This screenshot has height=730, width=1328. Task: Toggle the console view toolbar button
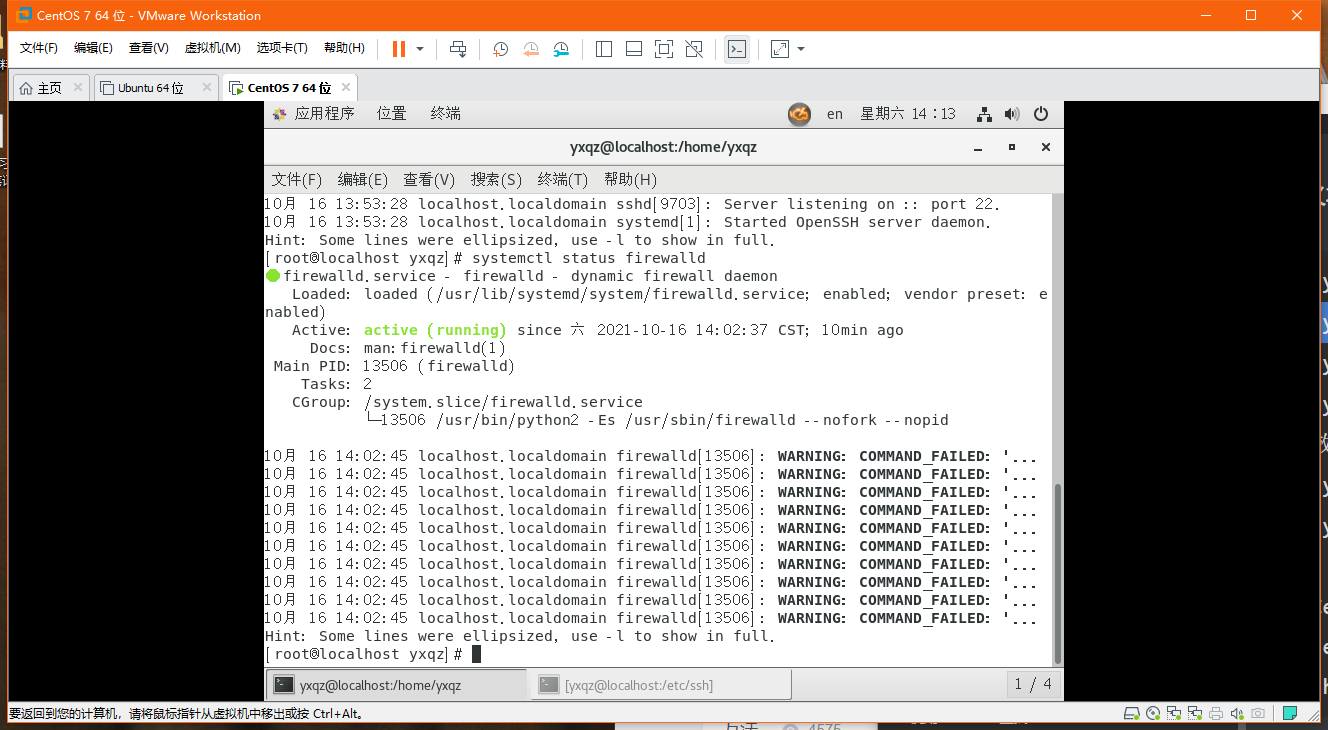point(737,49)
